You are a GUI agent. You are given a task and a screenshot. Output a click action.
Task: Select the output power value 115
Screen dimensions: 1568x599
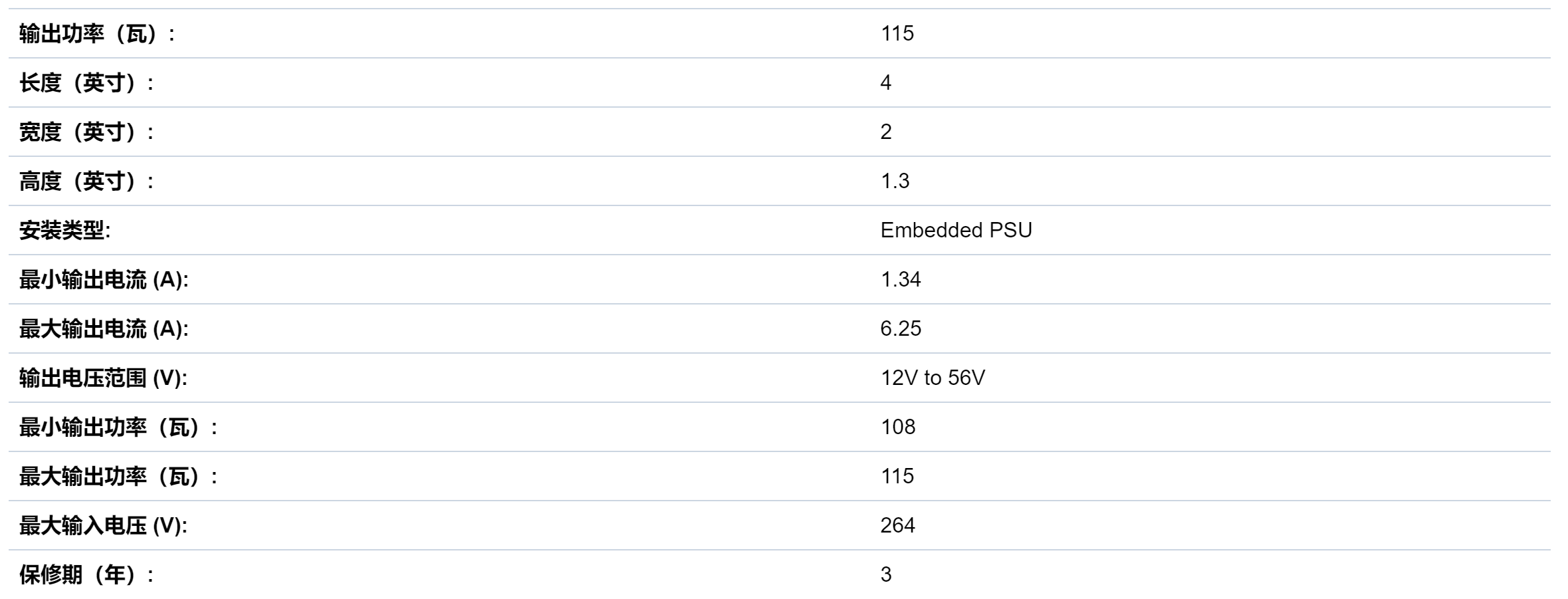coord(897,33)
